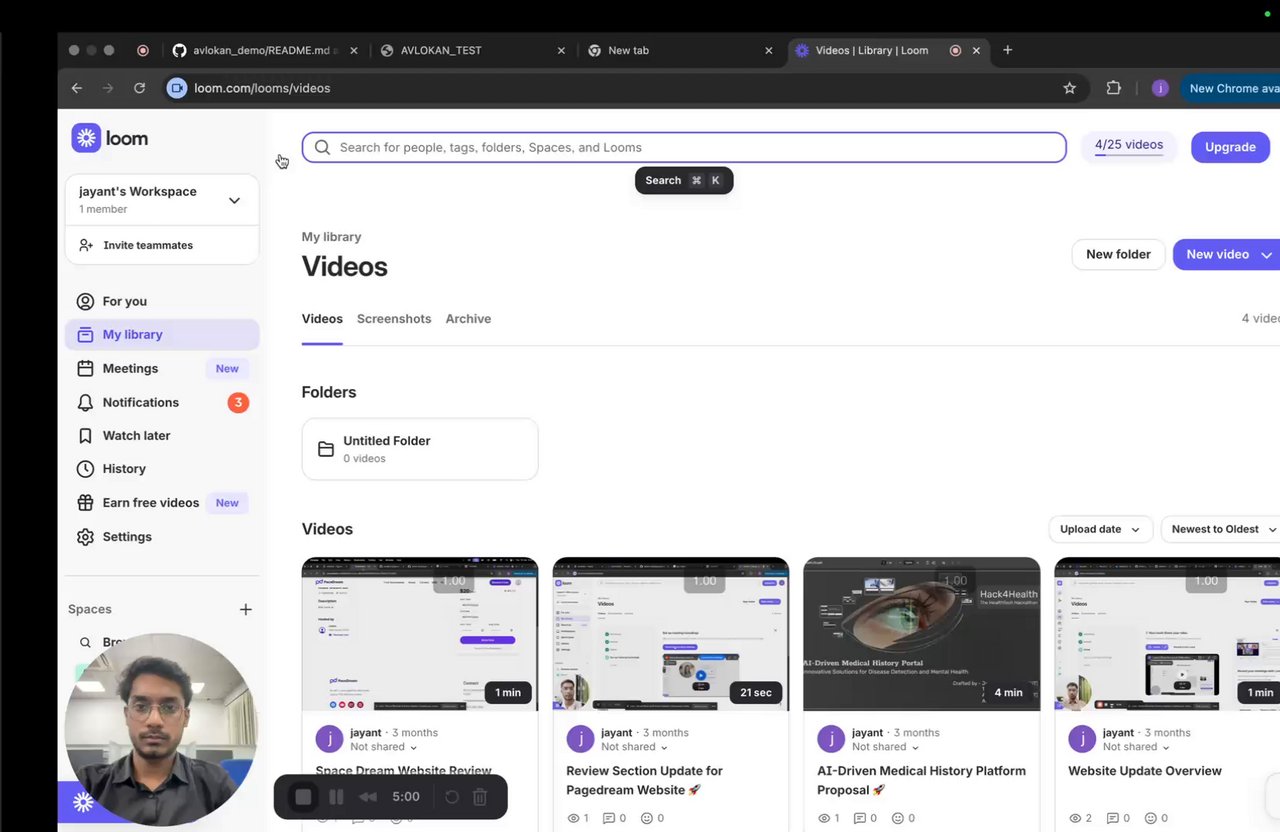Focus the Loom search field
This screenshot has height=832, width=1280.
point(684,147)
